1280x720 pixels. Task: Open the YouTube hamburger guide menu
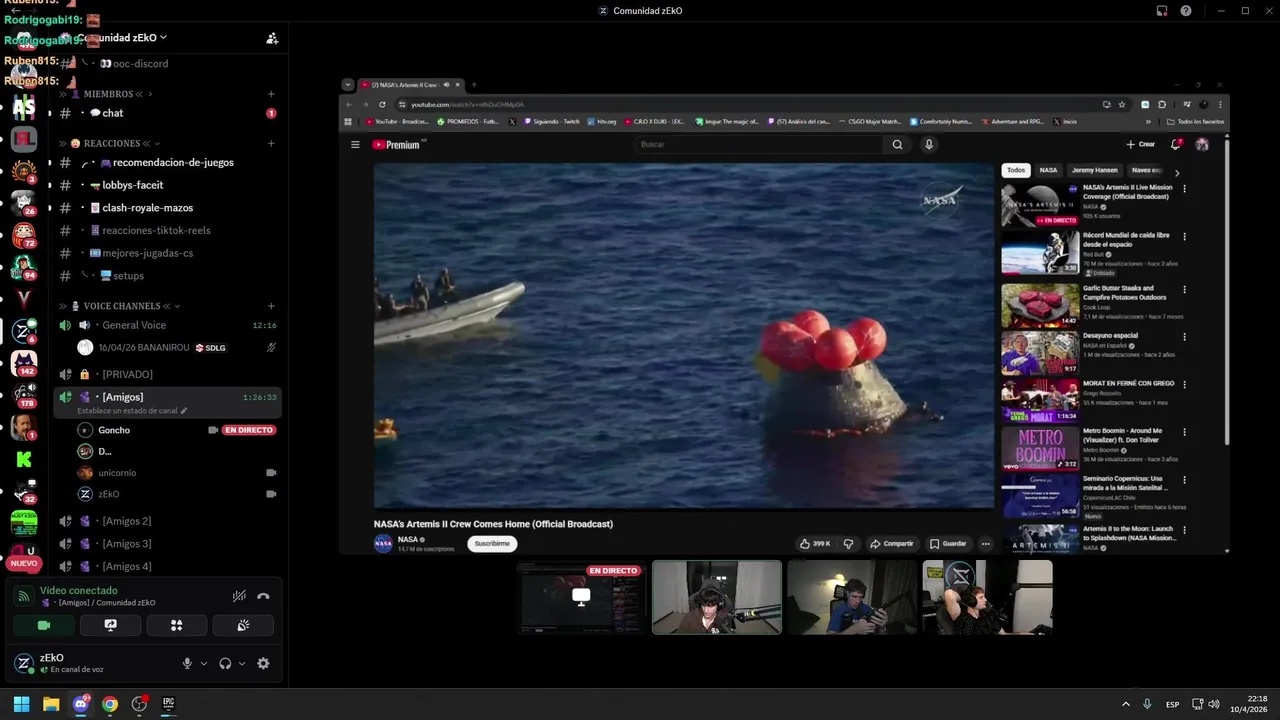(x=355, y=144)
